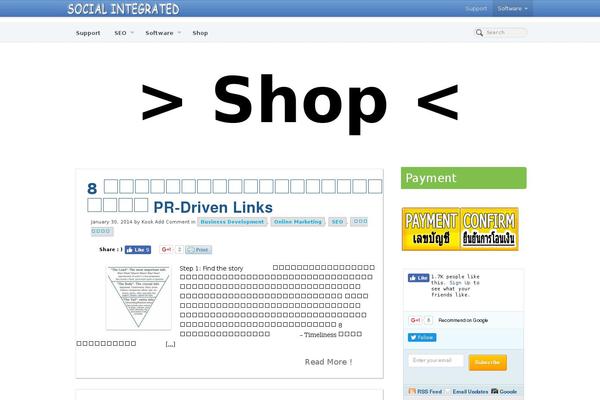
Task: Expand the SEO navigation menu
Action: tap(124, 33)
